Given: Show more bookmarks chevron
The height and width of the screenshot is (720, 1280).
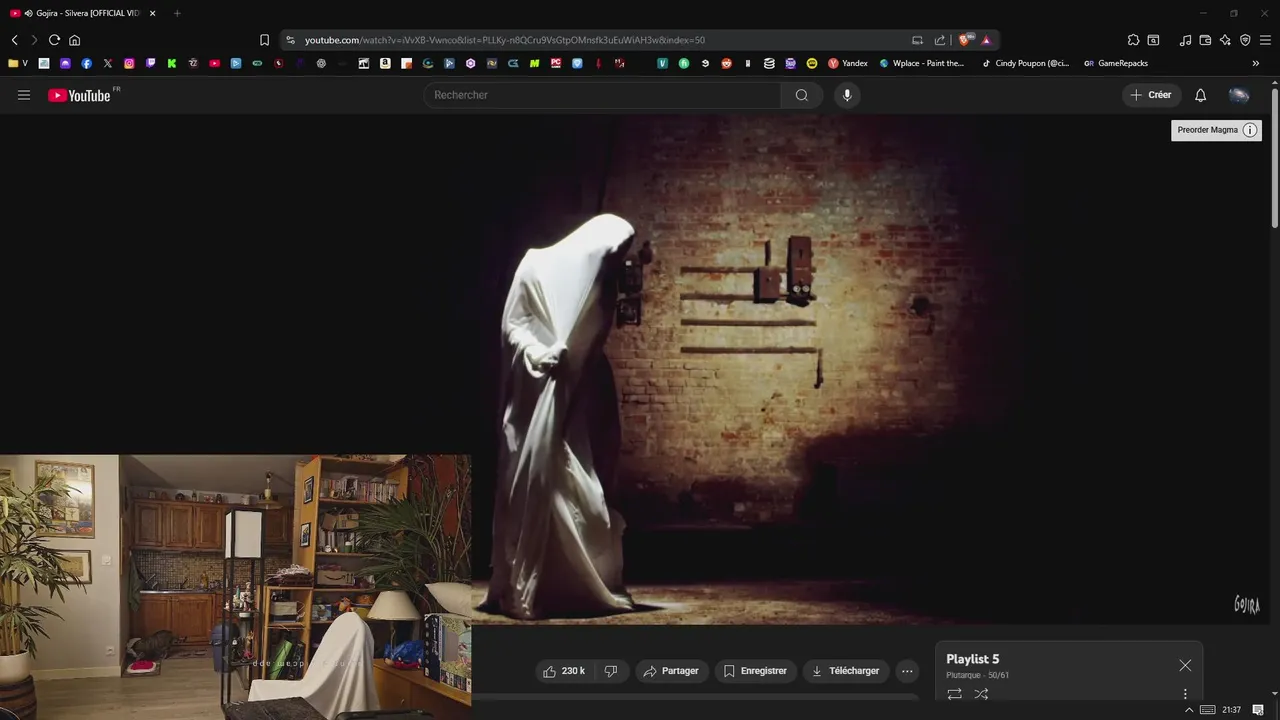Looking at the screenshot, I should 1255,63.
